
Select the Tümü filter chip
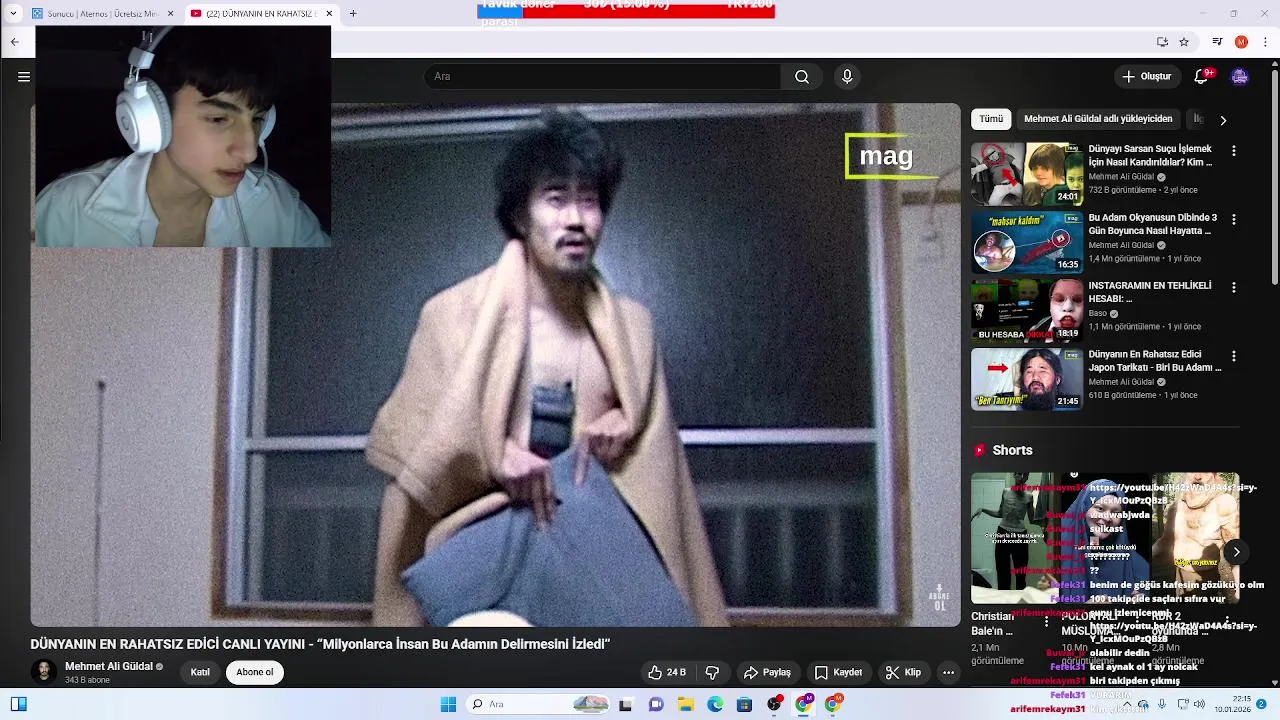tap(991, 119)
